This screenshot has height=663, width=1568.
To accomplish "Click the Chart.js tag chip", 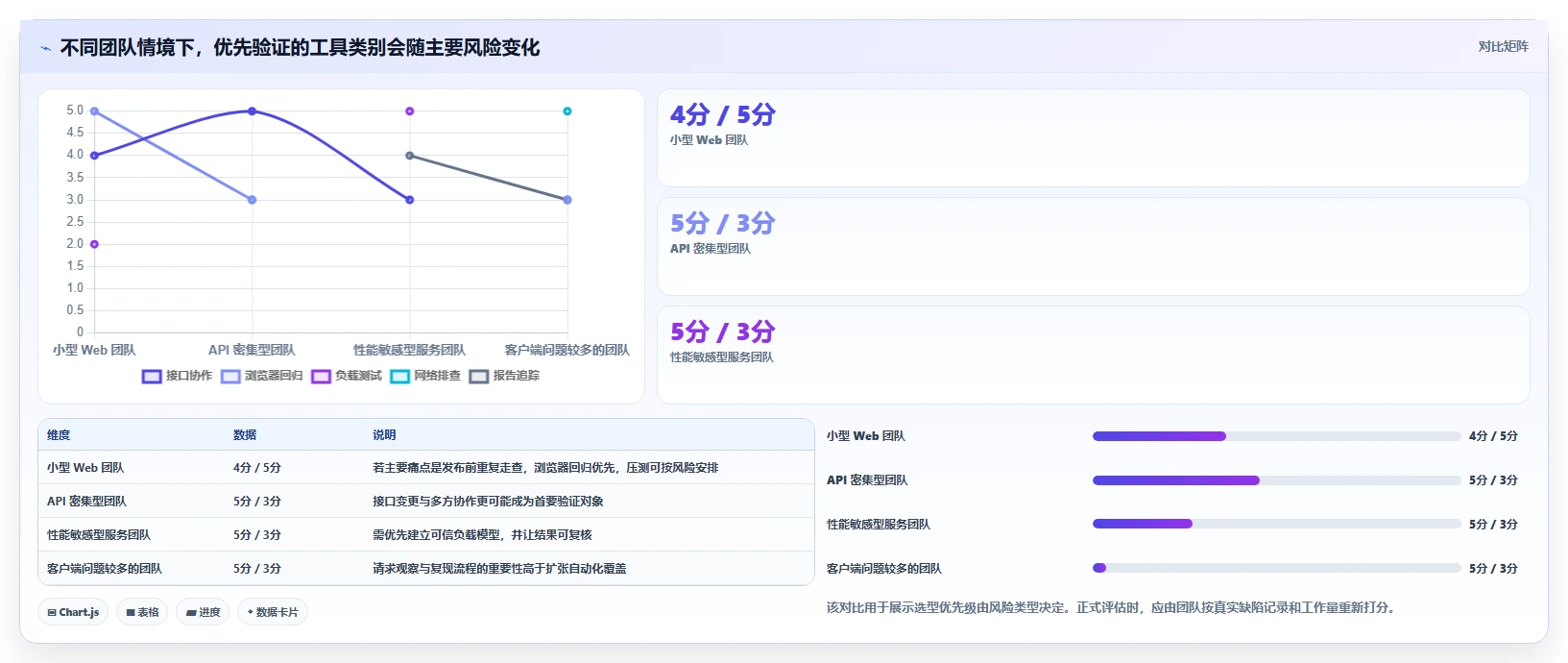I will [x=73, y=612].
